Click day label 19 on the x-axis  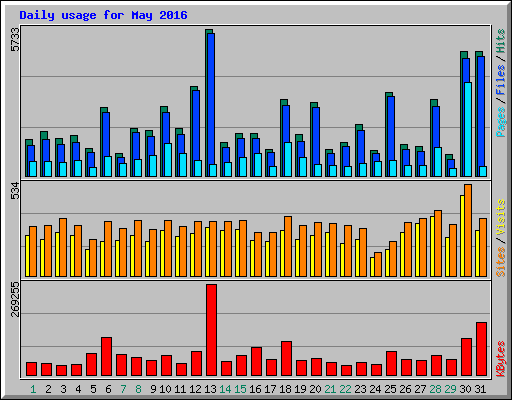point(300,389)
